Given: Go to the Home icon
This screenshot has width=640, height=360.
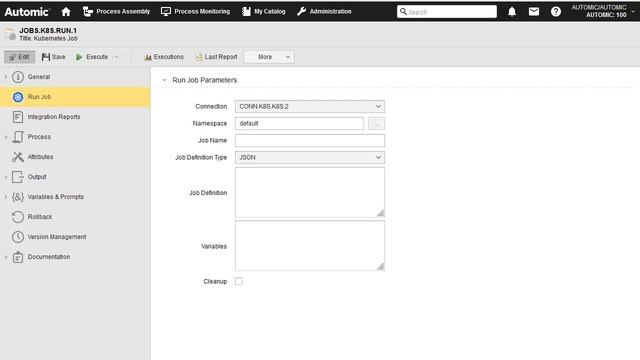Looking at the screenshot, I should coord(66,11).
